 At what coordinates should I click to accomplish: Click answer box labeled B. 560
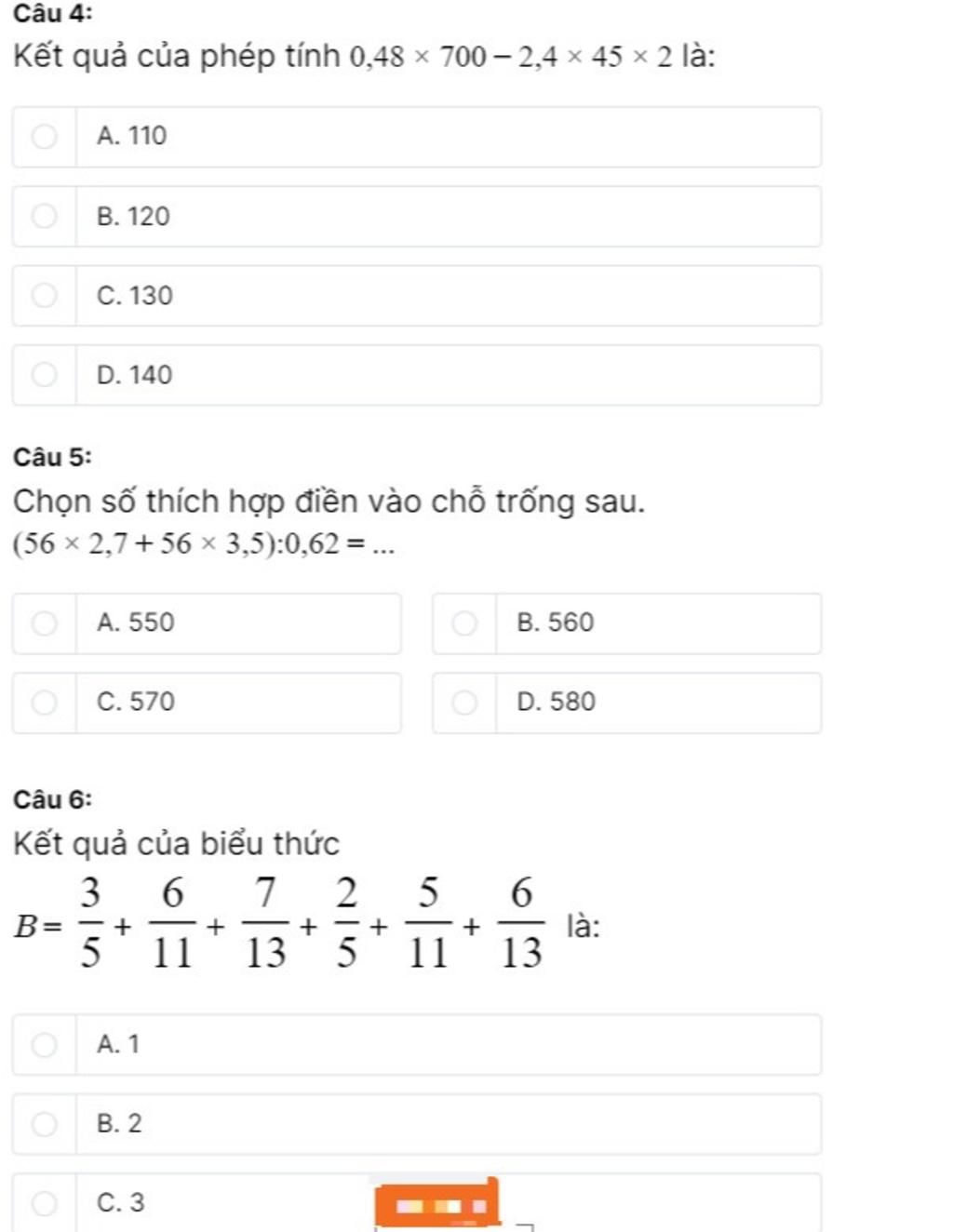(627, 623)
